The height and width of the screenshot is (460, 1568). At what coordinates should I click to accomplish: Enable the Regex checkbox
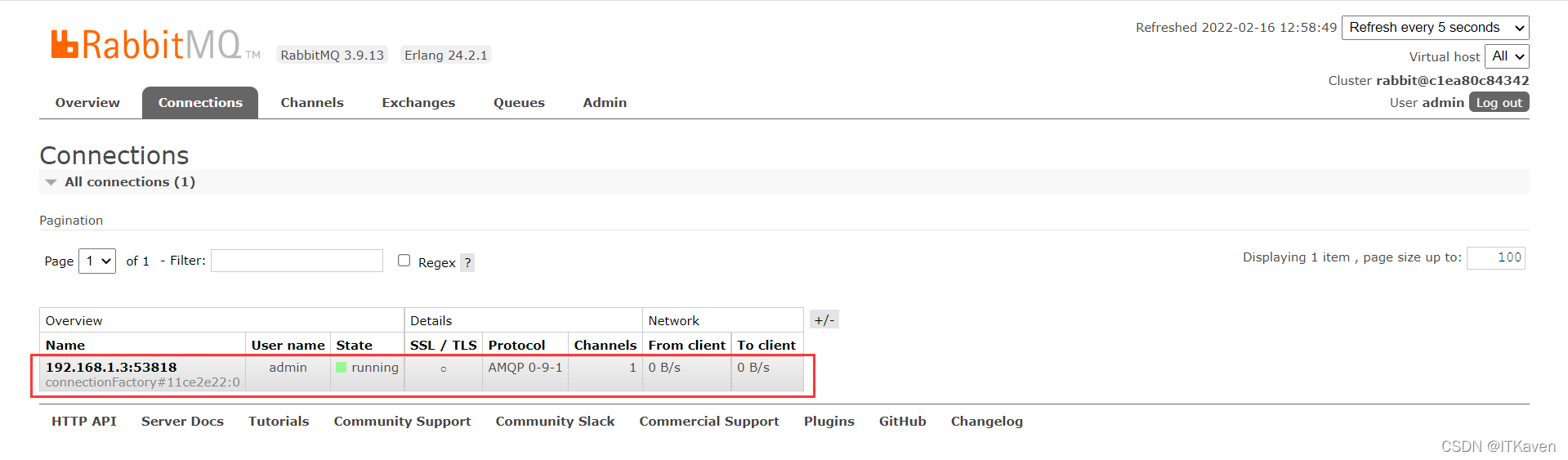click(x=404, y=261)
